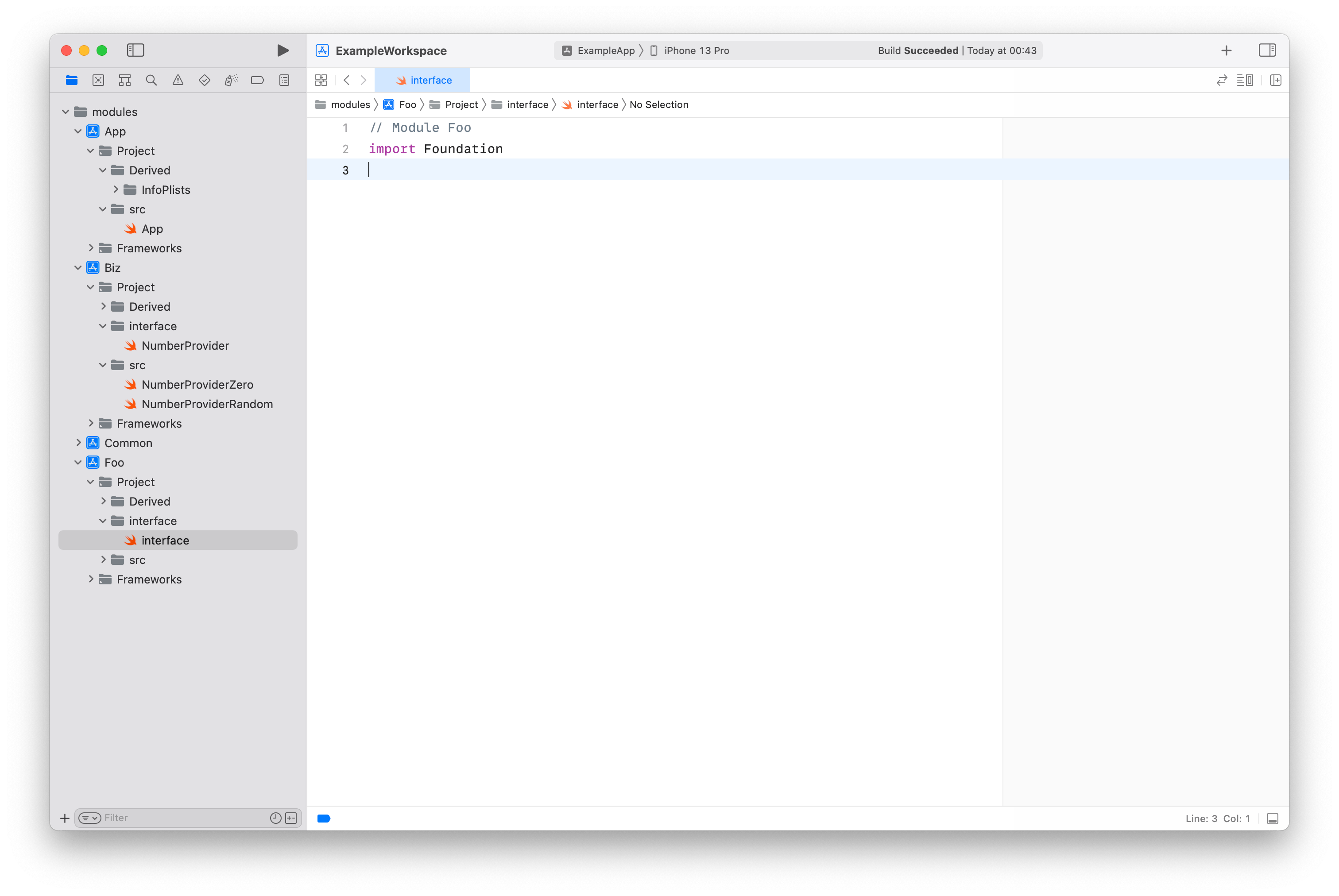Expand the src folder under Foo
The height and width of the screenshot is (896, 1339).
[104, 560]
